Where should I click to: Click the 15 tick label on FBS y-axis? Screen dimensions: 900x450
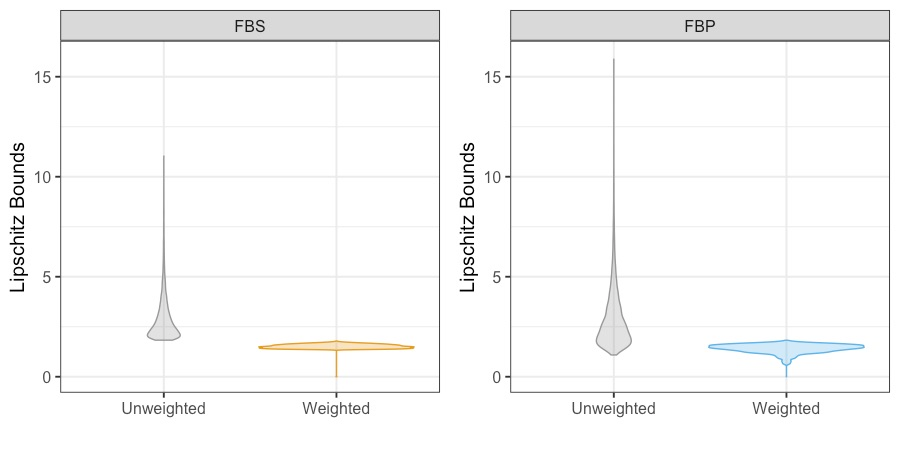coord(41,77)
